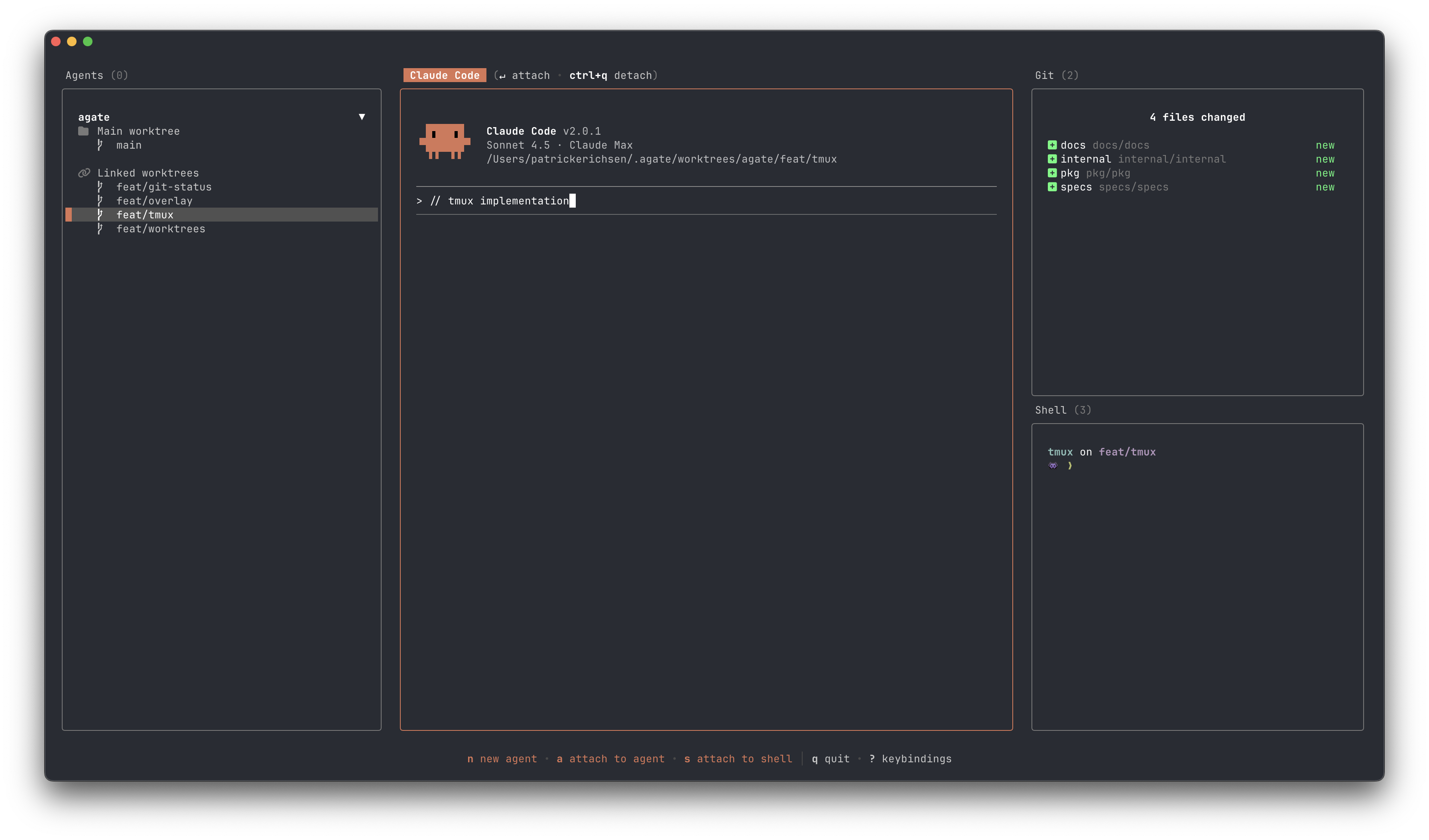The width and height of the screenshot is (1429, 840).
Task: Click the green plus icon beside pkg
Action: (x=1052, y=173)
